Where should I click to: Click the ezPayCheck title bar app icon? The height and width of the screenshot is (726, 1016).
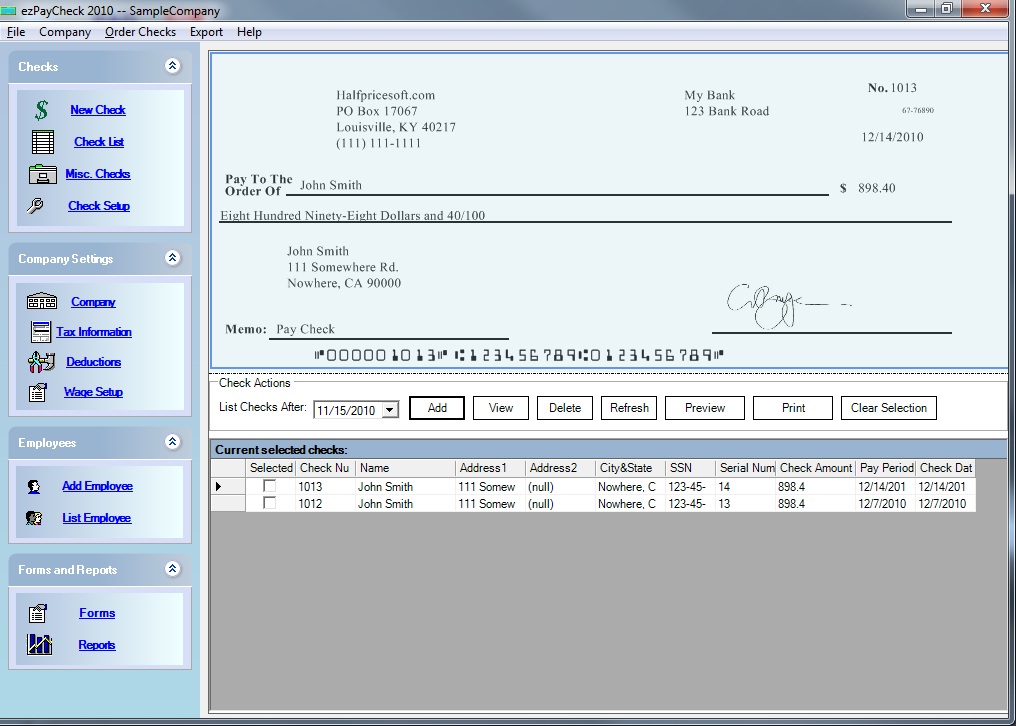pos(8,10)
